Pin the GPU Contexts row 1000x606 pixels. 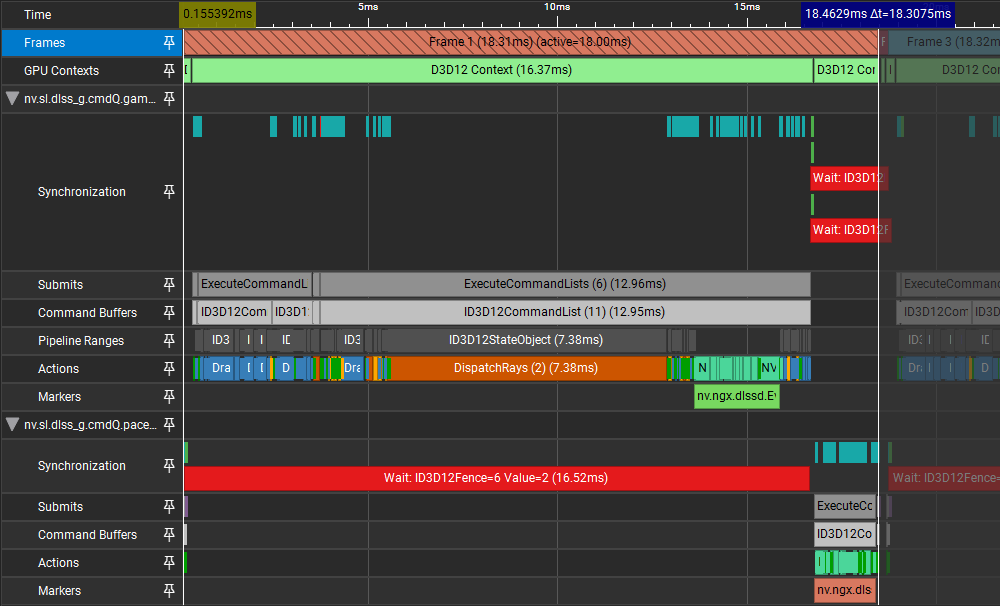[169, 71]
